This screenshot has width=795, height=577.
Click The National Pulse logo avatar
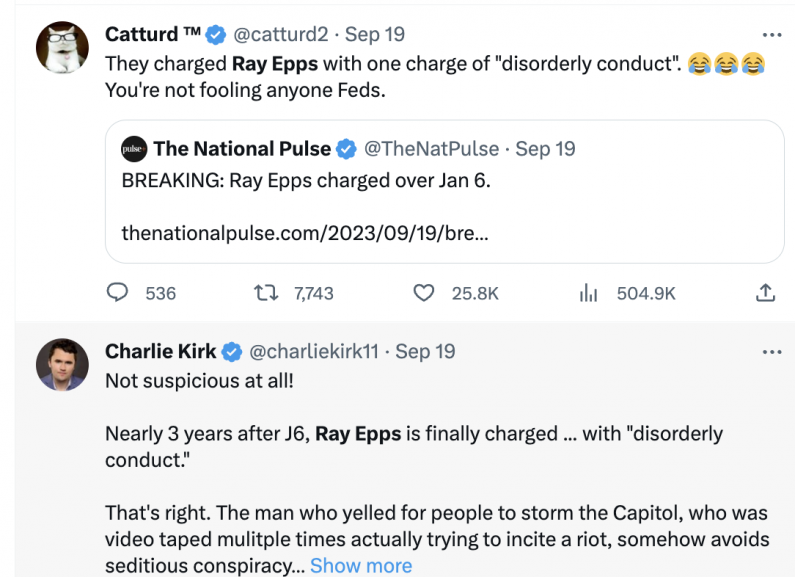(134, 149)
